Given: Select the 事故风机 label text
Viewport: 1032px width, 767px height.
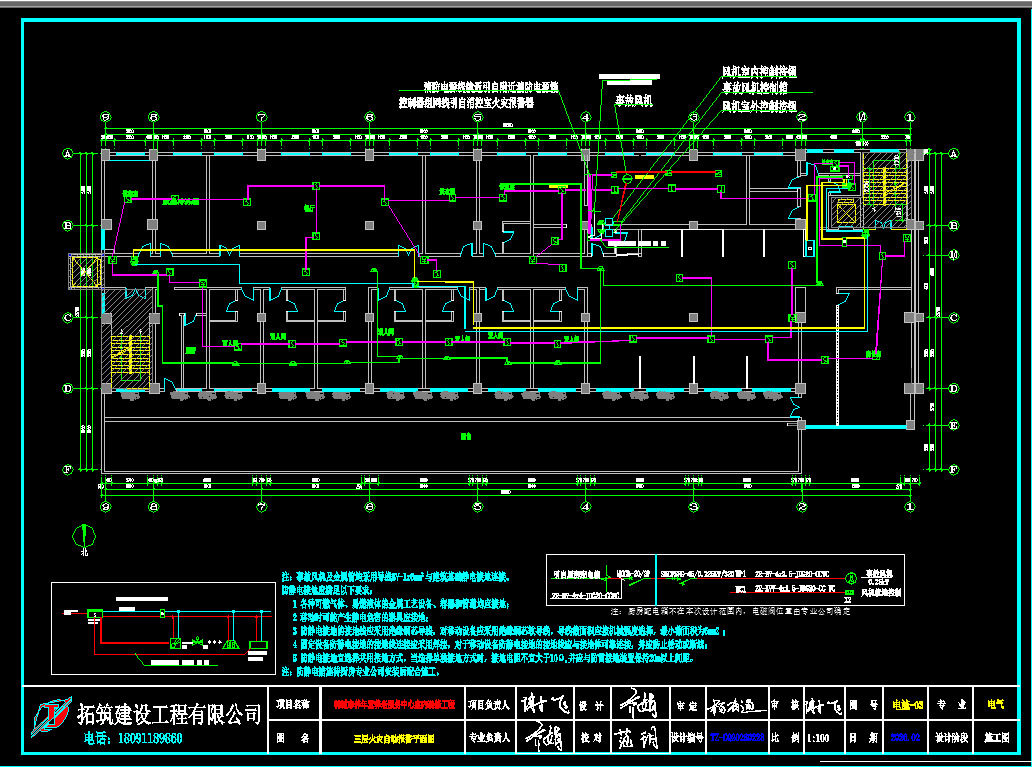Looking at the screenshot, I should 633,101.
